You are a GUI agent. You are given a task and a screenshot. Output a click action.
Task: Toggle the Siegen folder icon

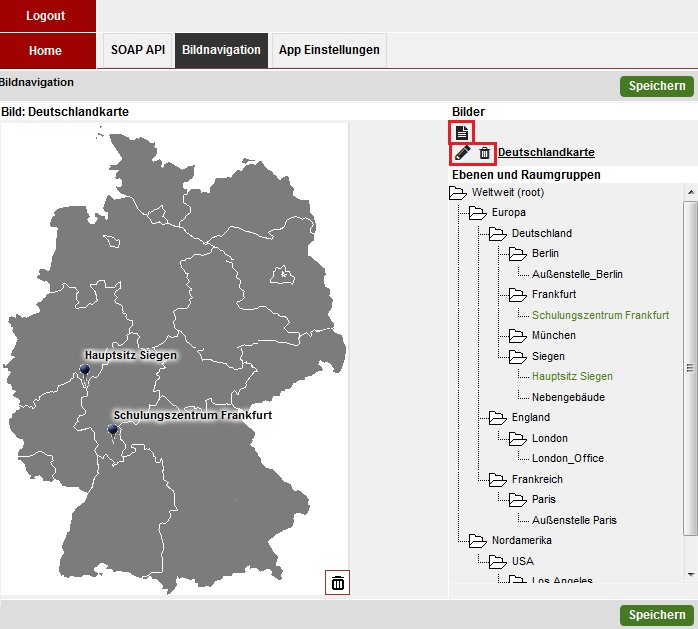pyautogui.click(x=518, y=357)
